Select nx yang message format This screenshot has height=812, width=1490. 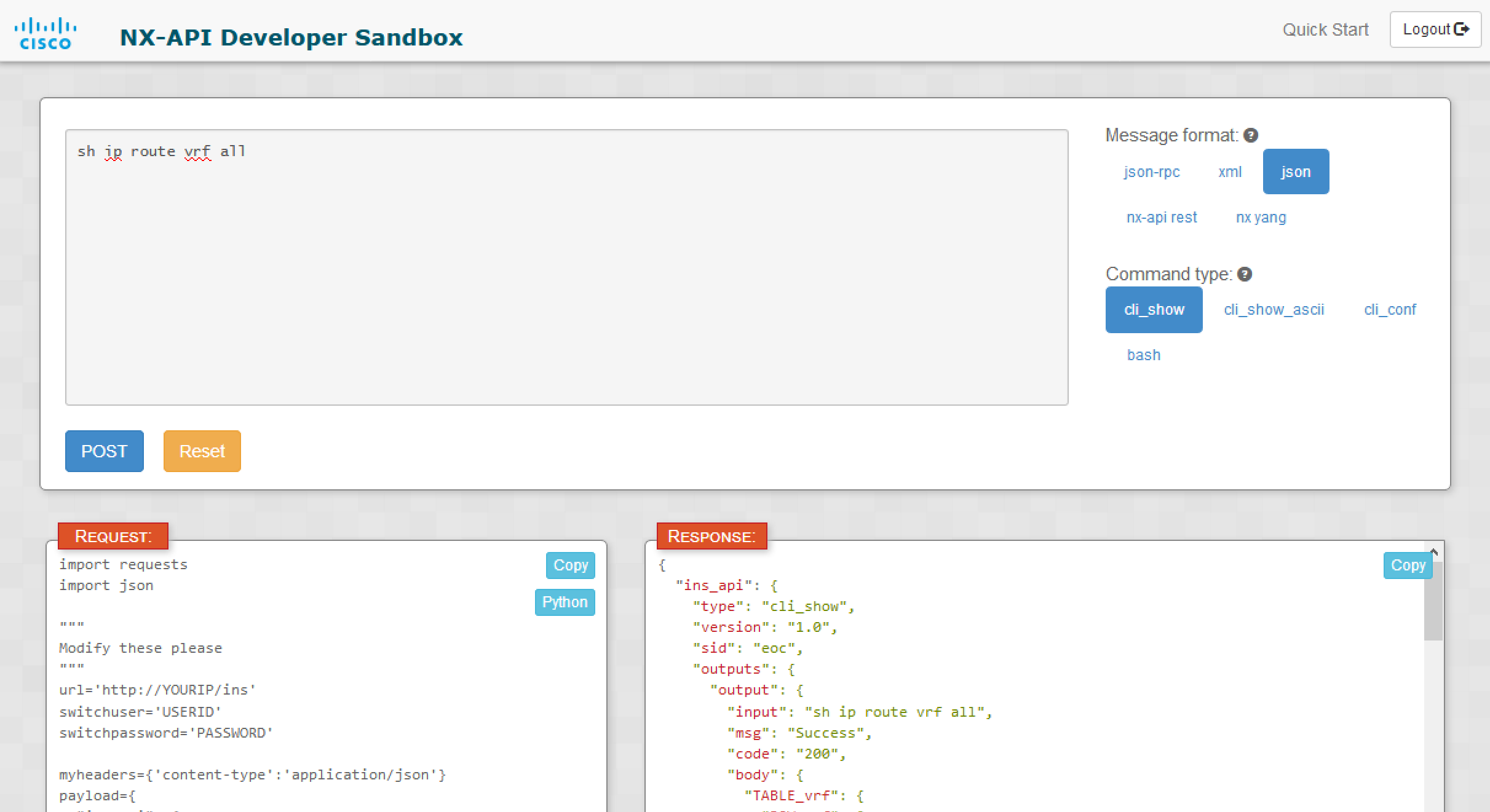pyautogui.click(x=1261, y=217)
